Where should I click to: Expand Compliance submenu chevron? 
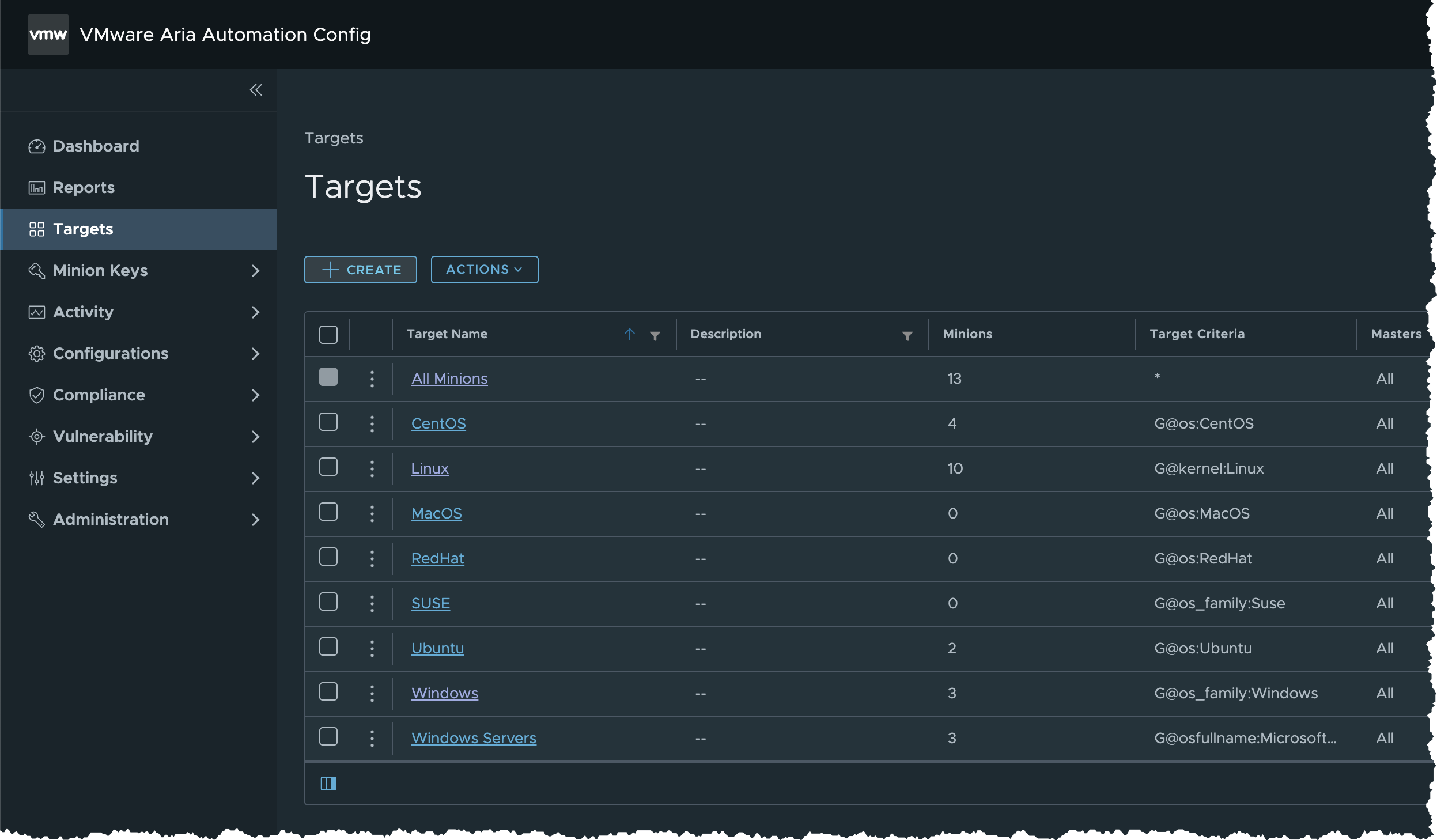(x=256, y=395)
